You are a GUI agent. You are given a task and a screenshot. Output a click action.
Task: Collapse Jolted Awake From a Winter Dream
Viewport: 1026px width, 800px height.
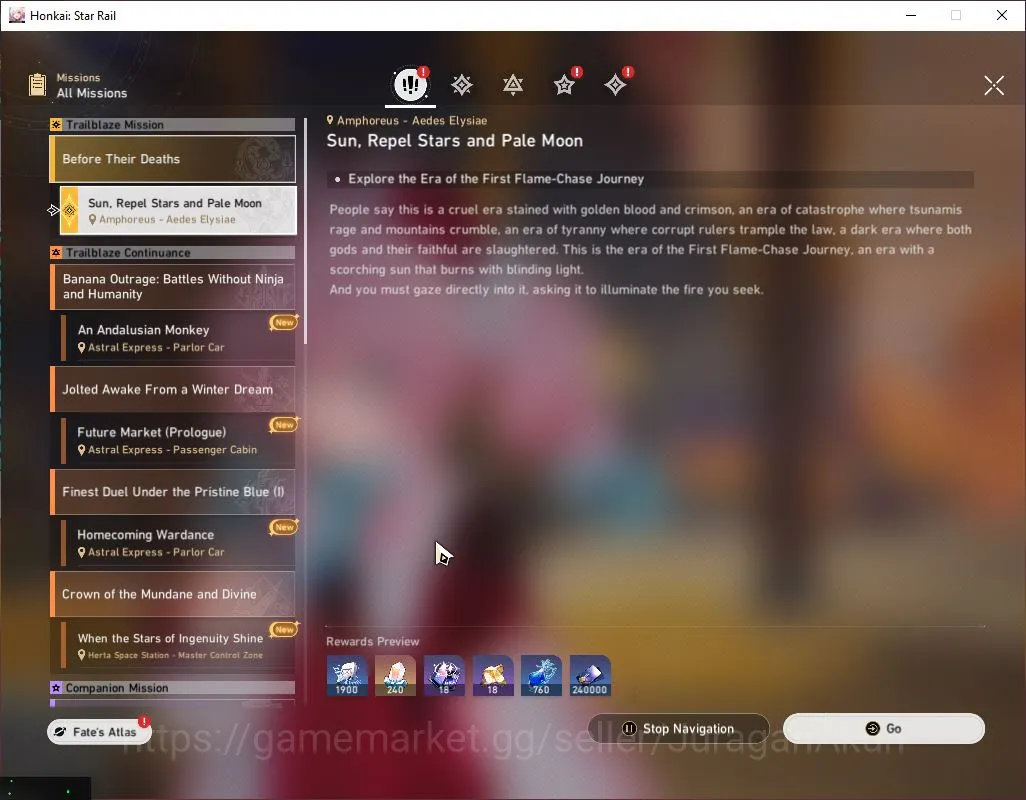[x=173, y=389]
